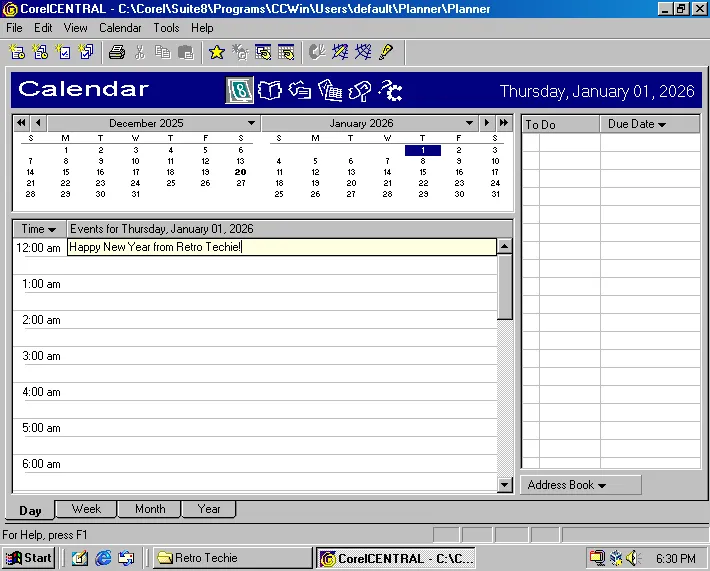
Task: Click the Cut scissors icon
Action: pyautogui.click(x=140, y=52)
